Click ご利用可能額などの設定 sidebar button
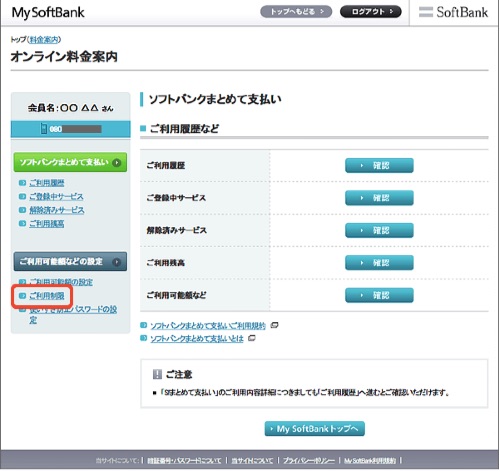500x471 pixels. point(70,261)
